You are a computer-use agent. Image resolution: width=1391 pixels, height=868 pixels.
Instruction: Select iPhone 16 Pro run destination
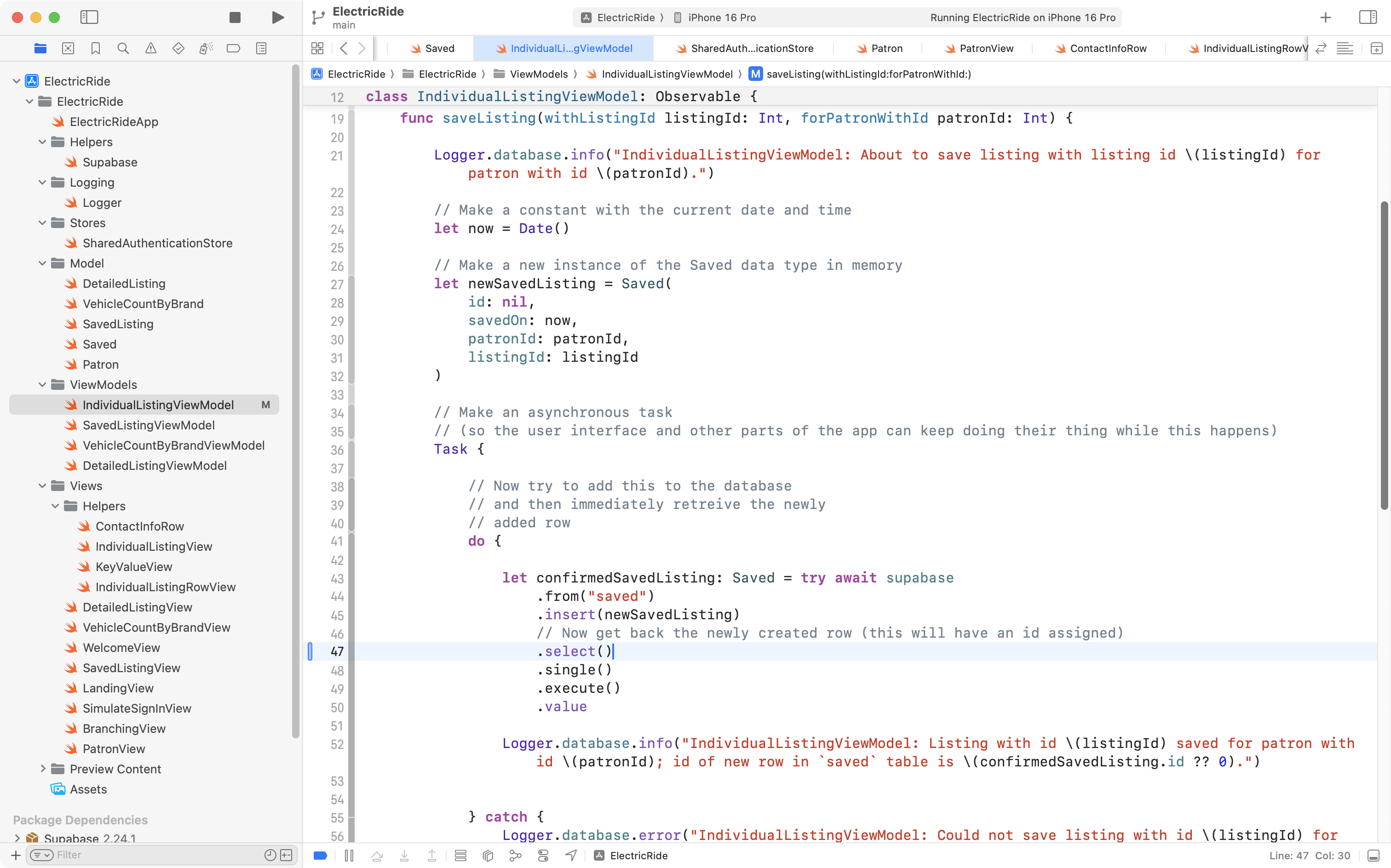(x=721, y=17)
